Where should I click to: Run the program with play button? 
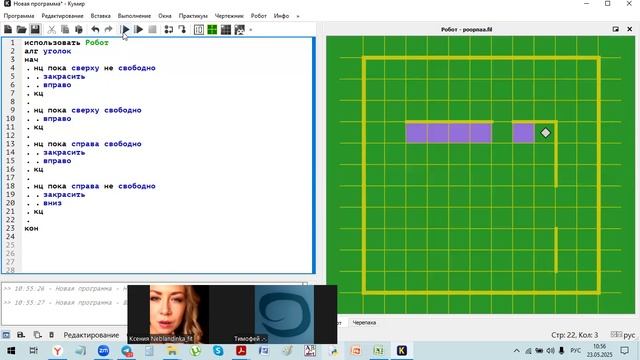[125, 29]
